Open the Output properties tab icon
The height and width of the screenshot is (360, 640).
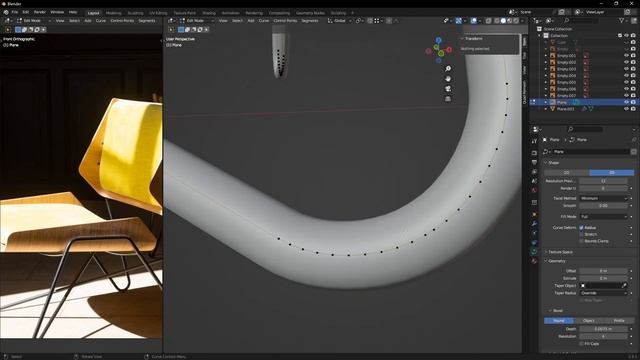[534, 162]
